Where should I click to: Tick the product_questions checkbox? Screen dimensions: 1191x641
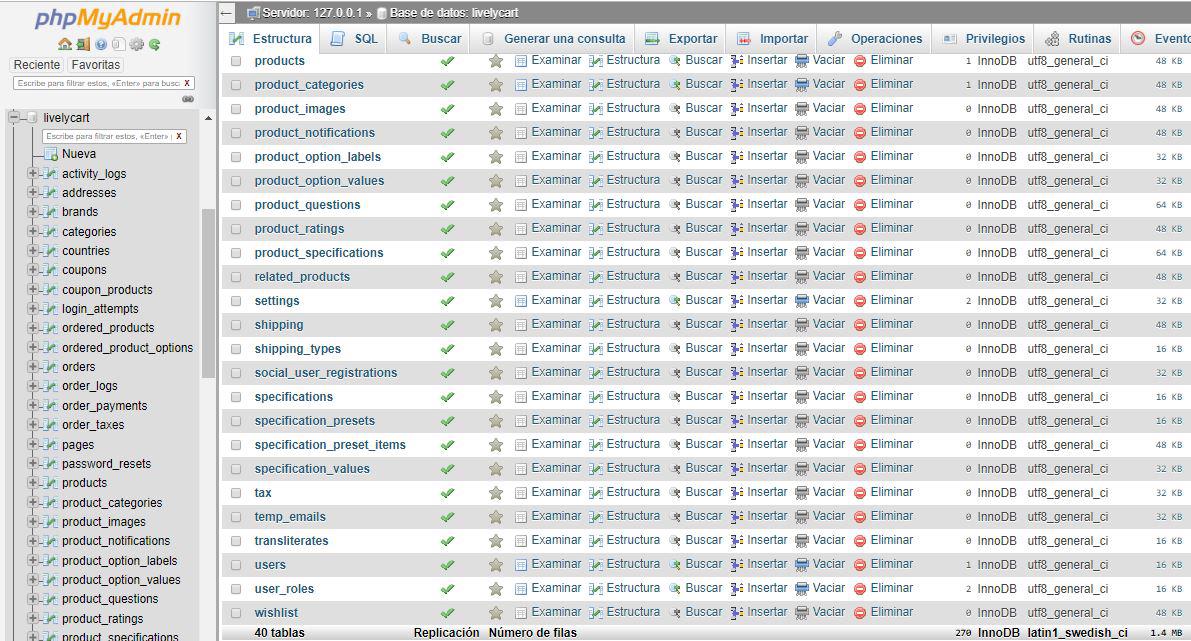tap(236, 205)
